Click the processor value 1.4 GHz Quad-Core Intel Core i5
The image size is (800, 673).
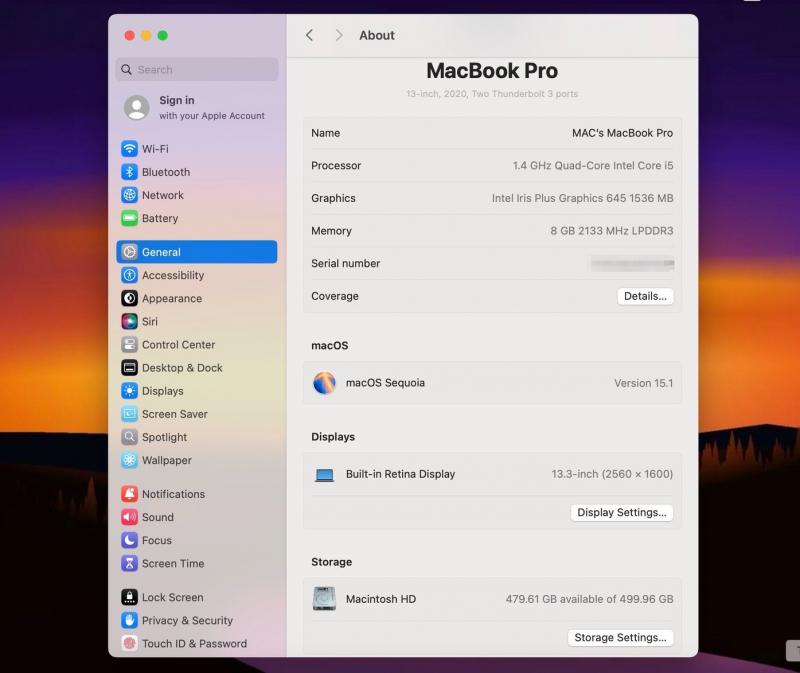pyautogui.click(x=593, y=166)
